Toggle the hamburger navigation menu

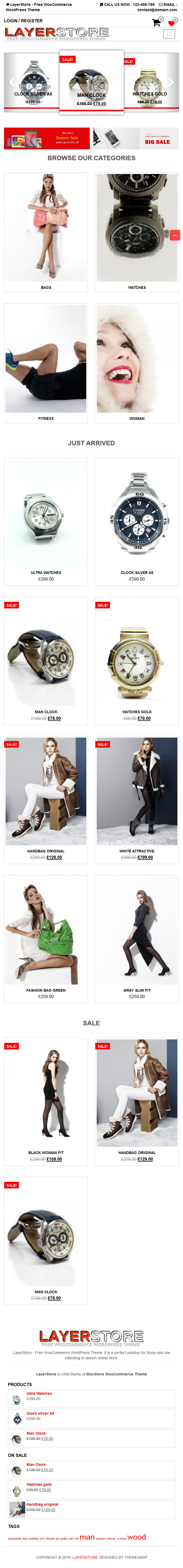point(169,34)
